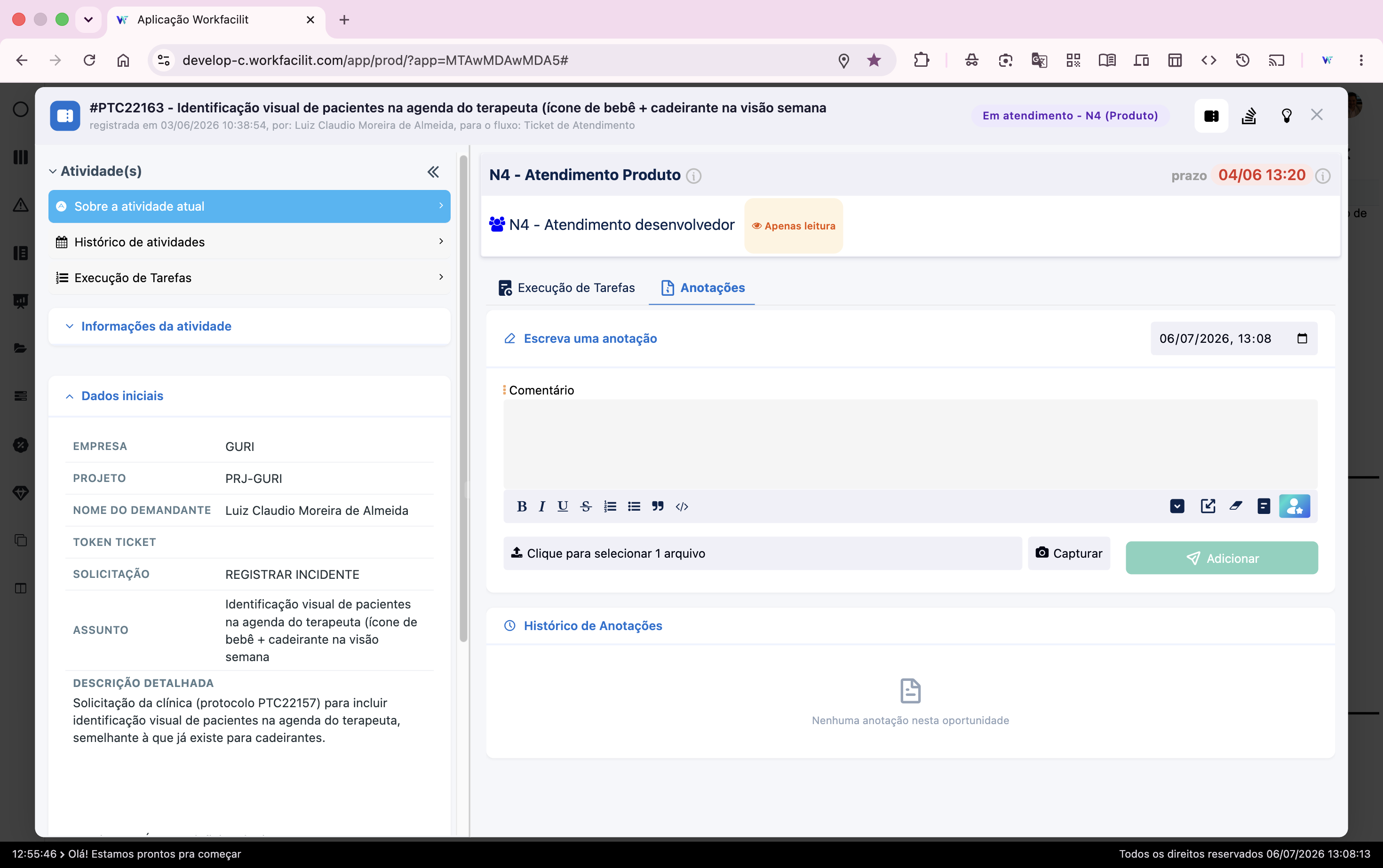Viewport: 1383px width, 868px height.
Task: Click the annotation date input field
Action: tap(1234, 339)
